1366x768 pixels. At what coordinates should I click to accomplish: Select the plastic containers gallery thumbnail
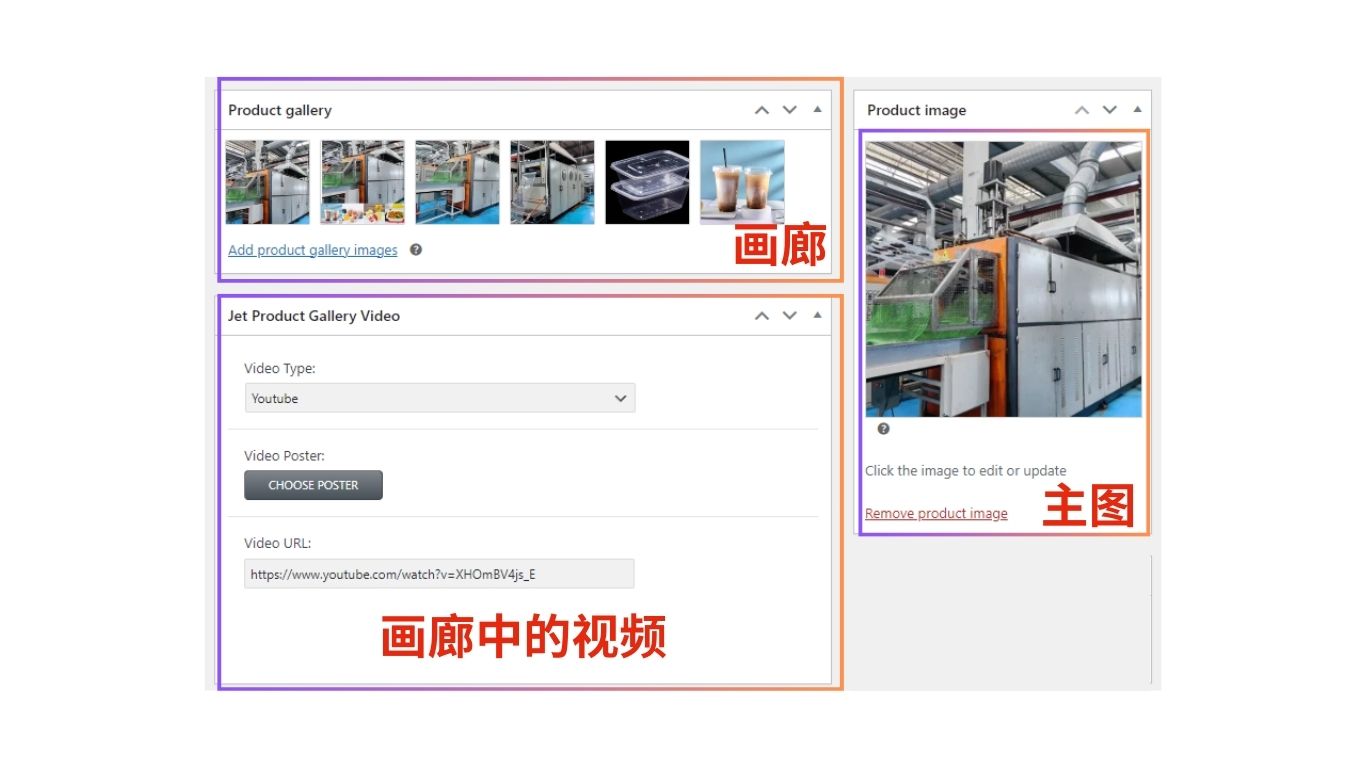tap(647, 182)
